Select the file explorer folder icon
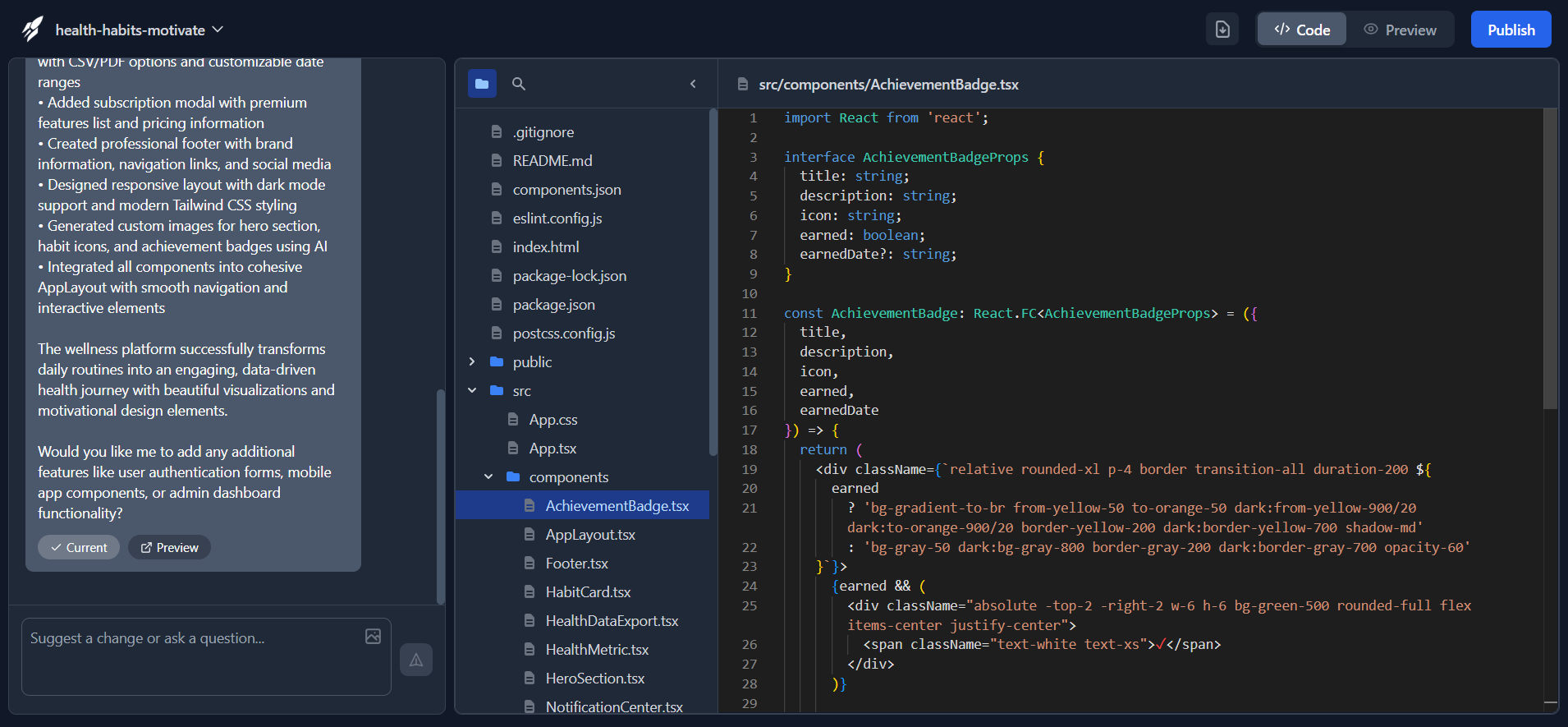The width and height of the screenshot is (1568, 727). coord(482,84)
